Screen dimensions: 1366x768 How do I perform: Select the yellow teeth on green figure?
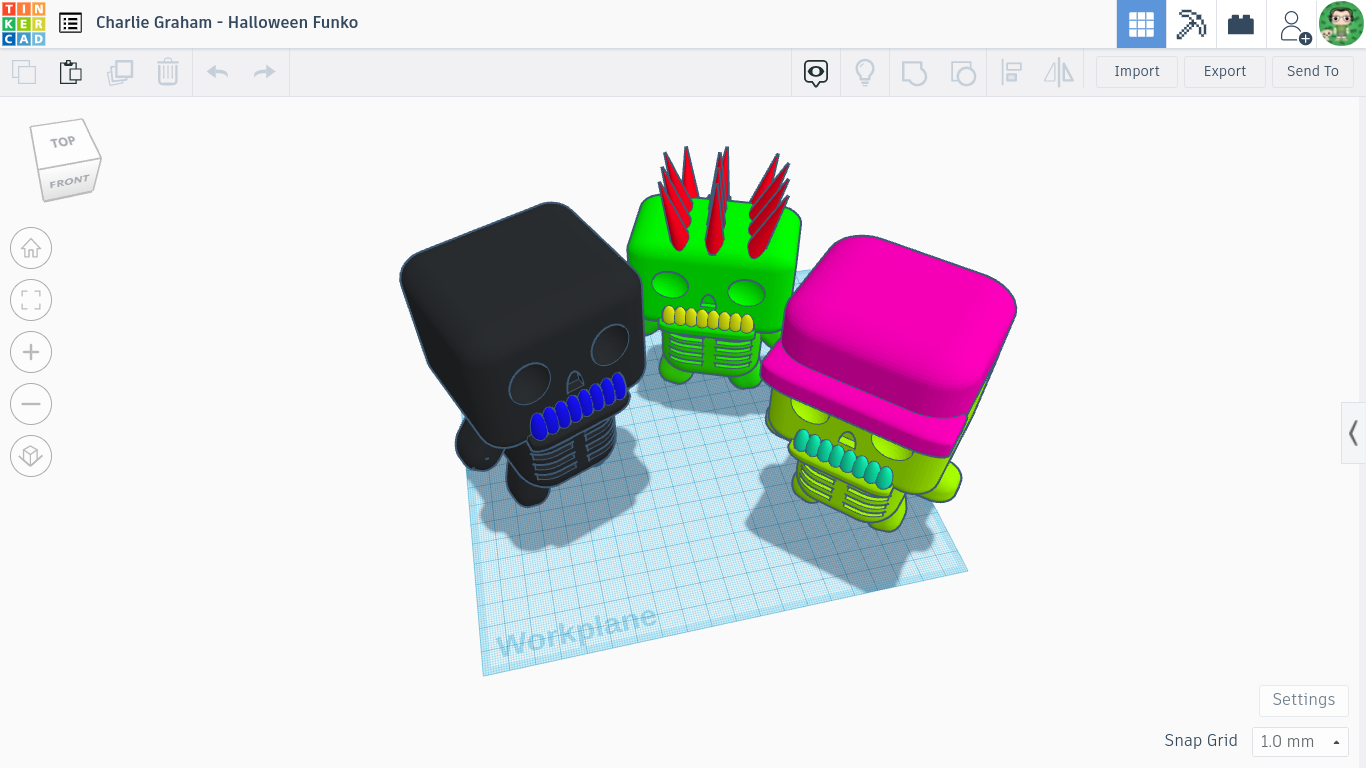(708, 319)
